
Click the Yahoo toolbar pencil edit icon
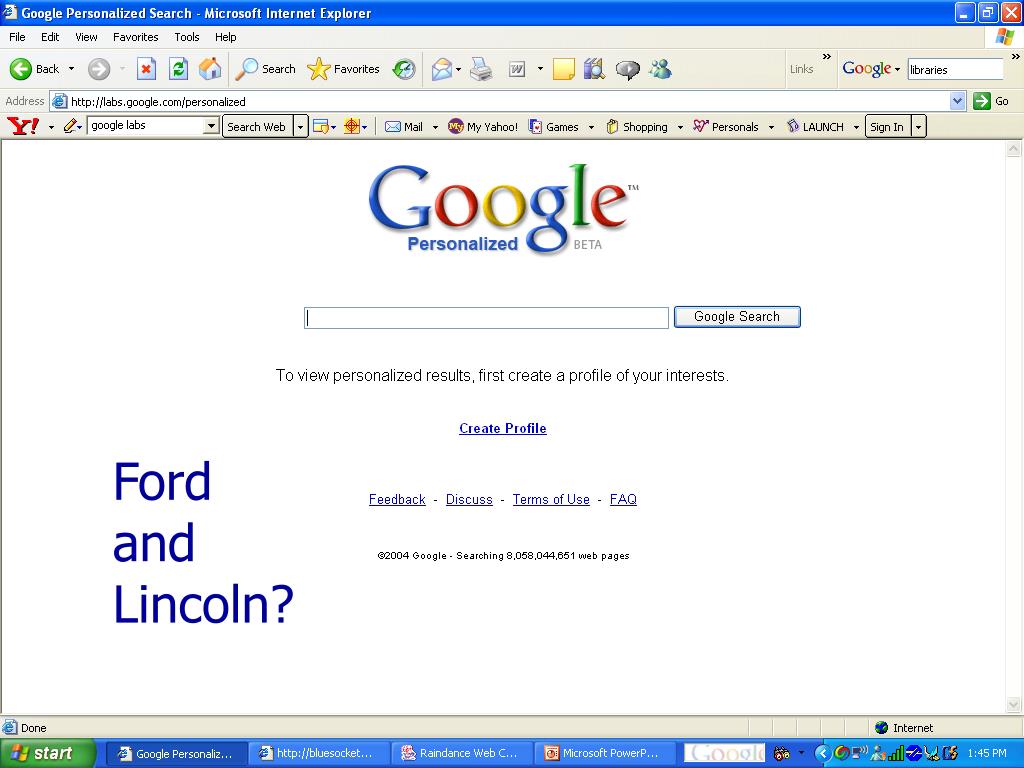[71, 126]
